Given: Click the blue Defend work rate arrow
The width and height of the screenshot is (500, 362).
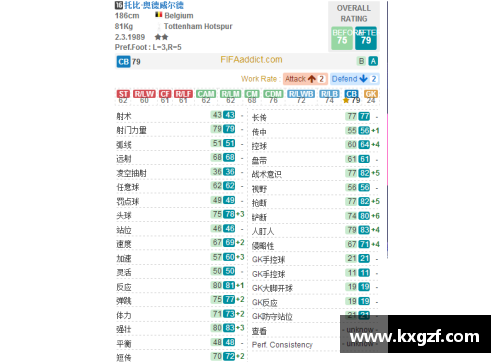Looking at the screenshot, I should (363, 79).
